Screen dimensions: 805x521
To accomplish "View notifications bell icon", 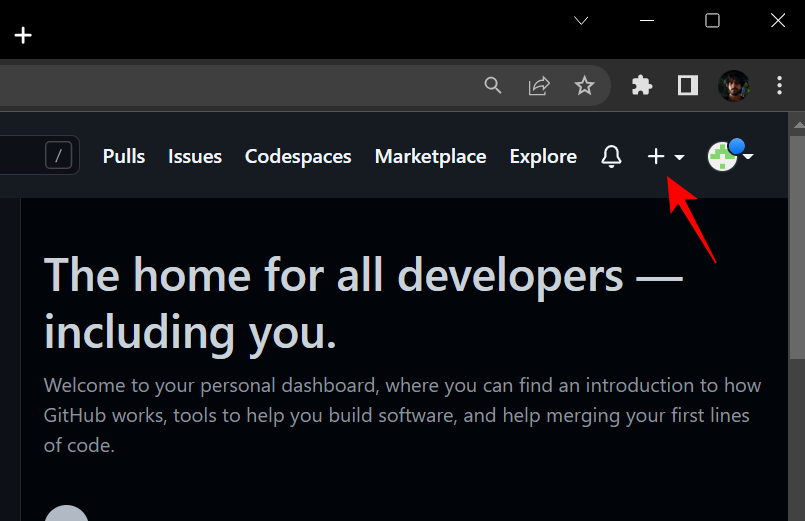I will coord(611,156).
